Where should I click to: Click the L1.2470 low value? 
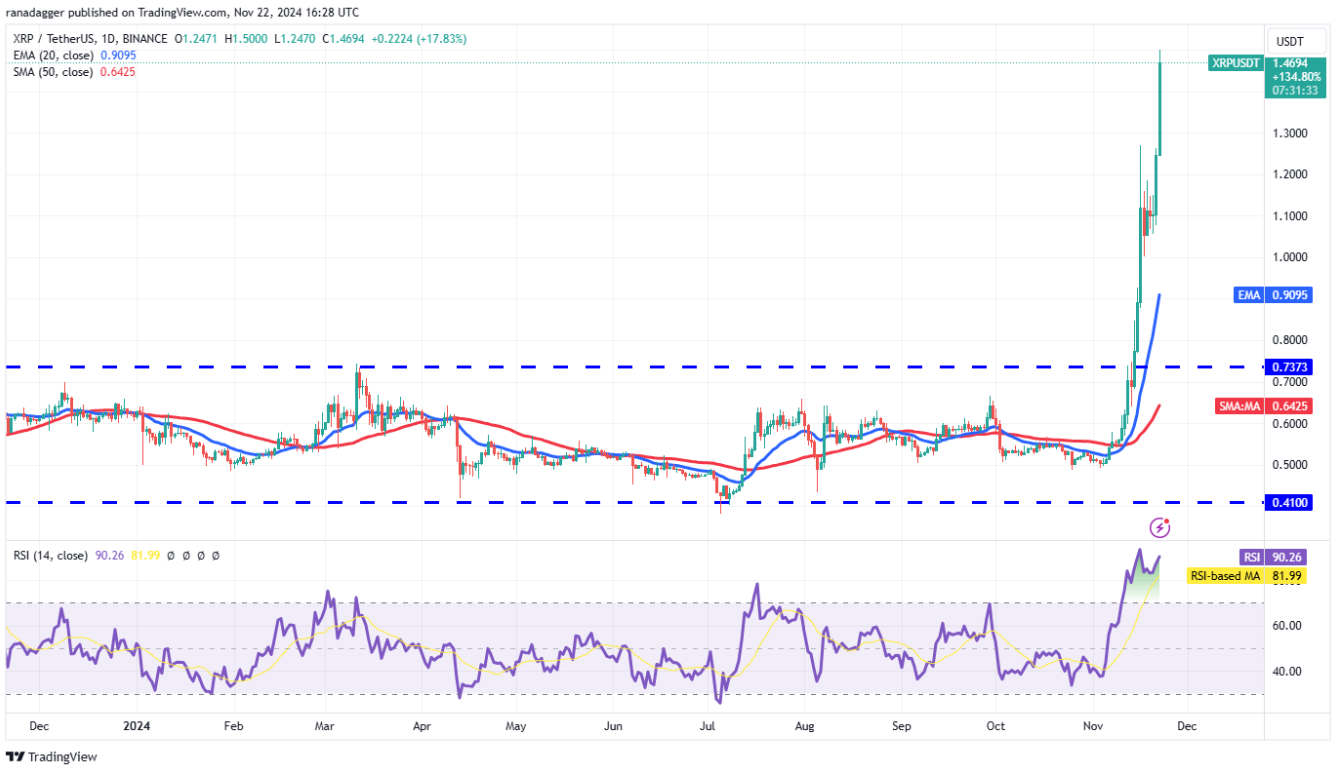point(294,39)
